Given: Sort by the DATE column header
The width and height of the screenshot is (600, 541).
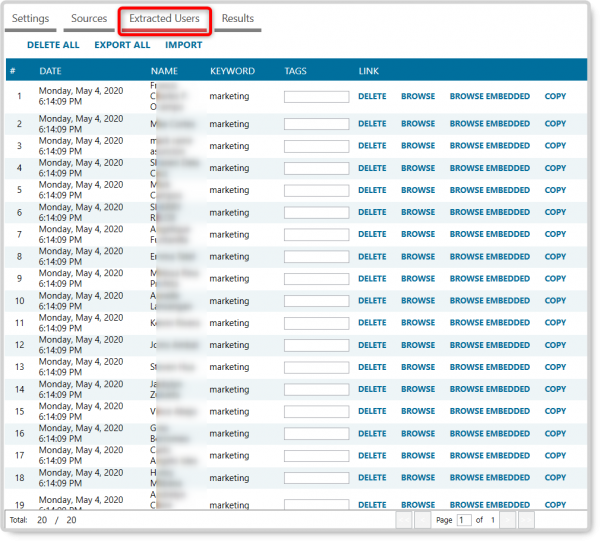Looking at the screenshot, I should click(50, 71).
